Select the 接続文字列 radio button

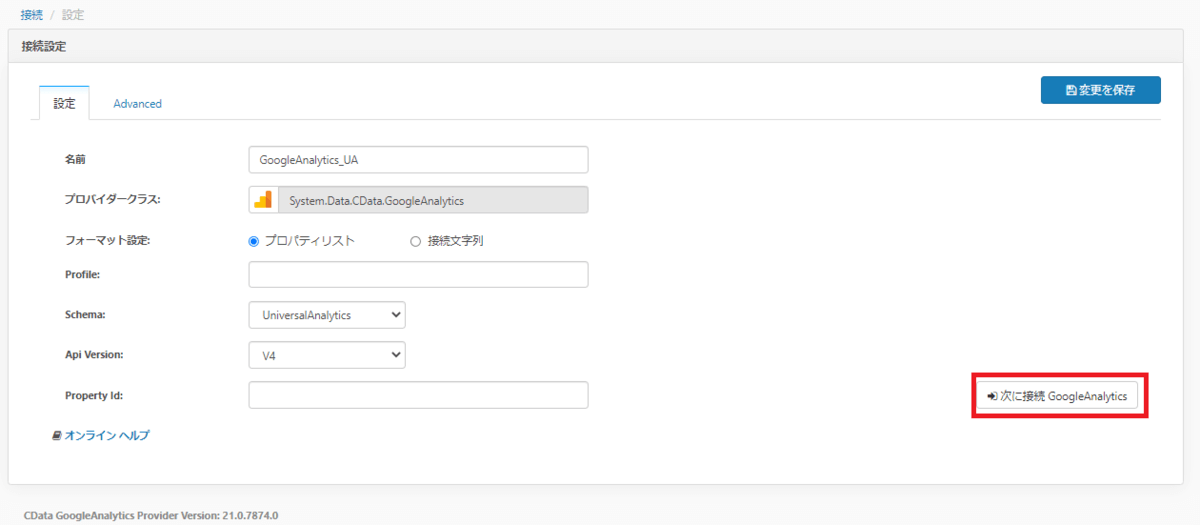click(416, 241)
